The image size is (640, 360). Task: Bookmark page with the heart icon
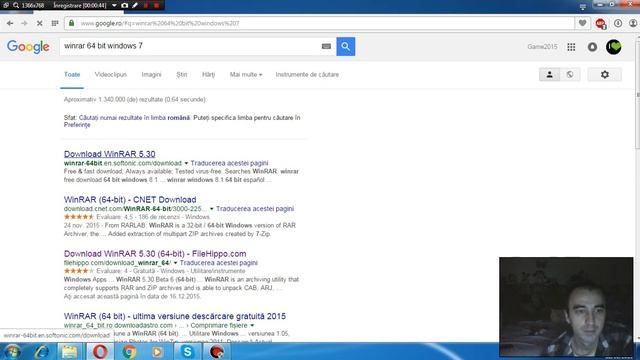(582, 23)
